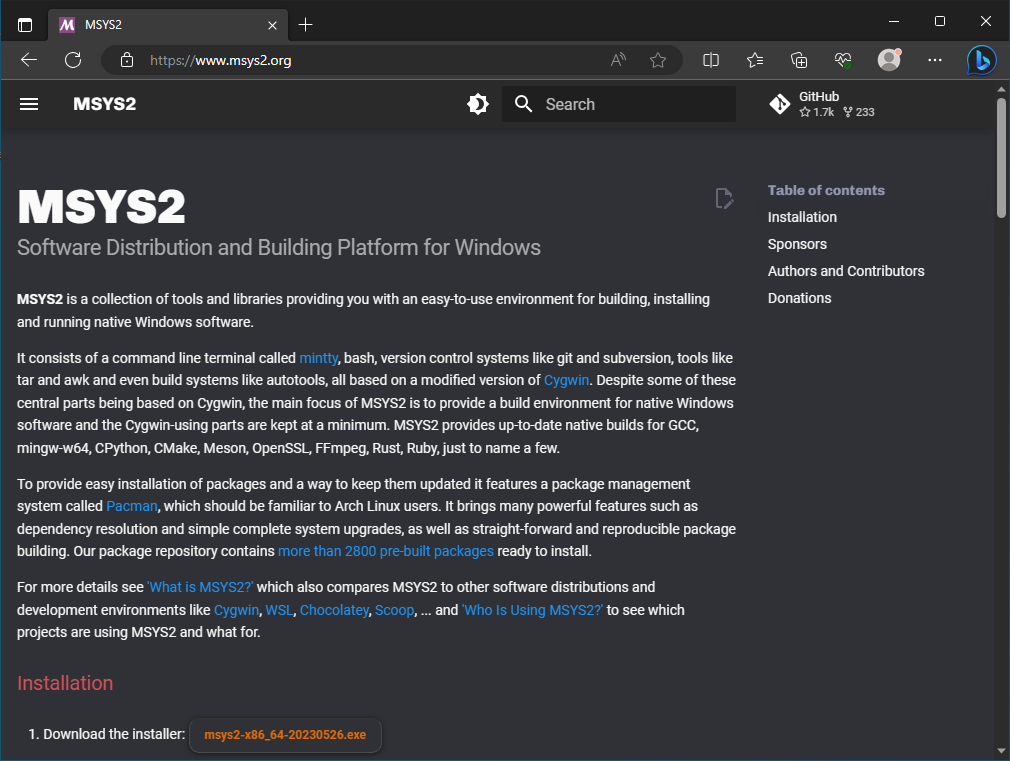Download msys2-x86_64-20230526.exe installer

point(285,735)
